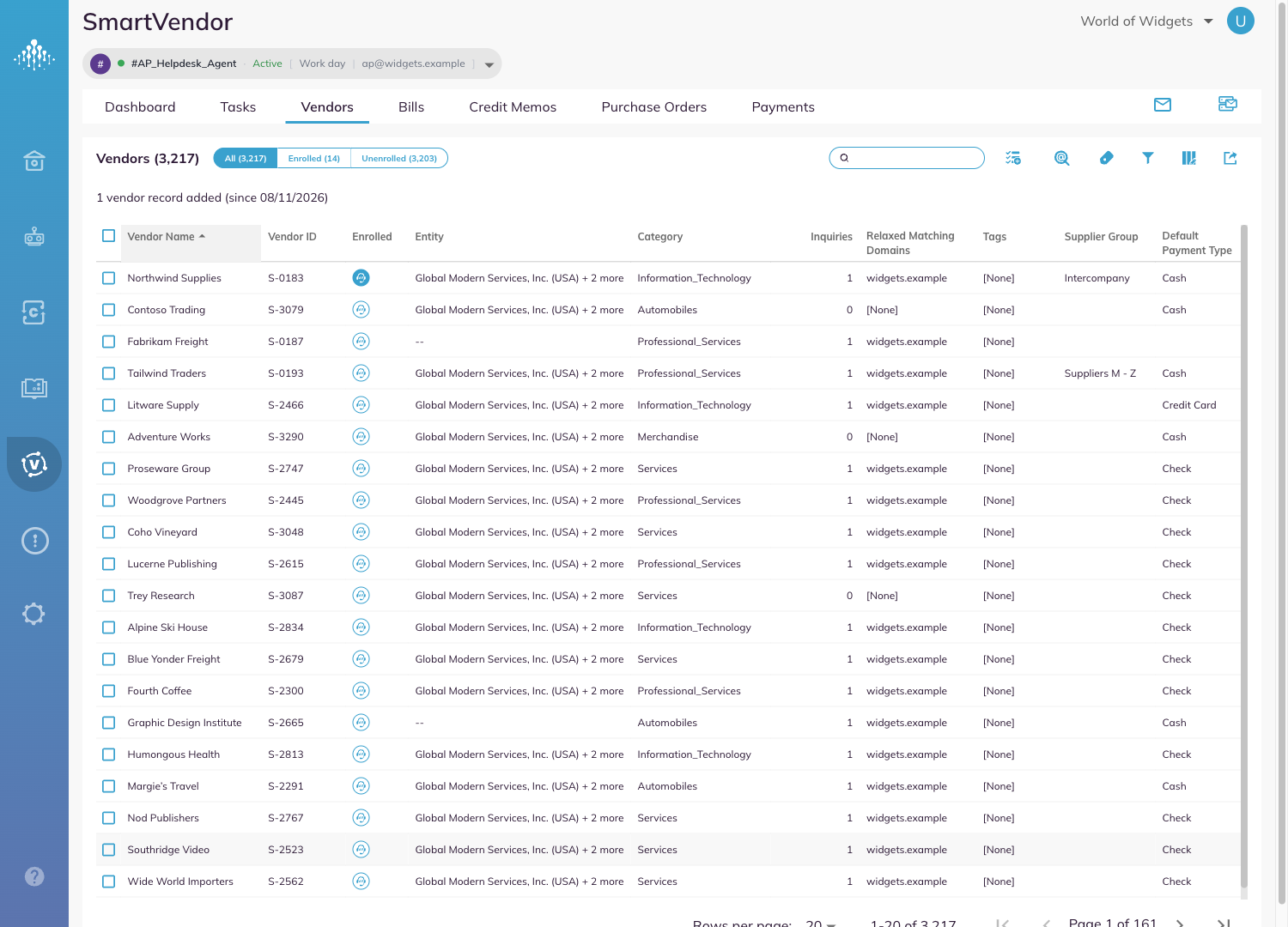Click enrolled icon for Coho Vineyard
1288x927 pixels.
tap(361, 532)
